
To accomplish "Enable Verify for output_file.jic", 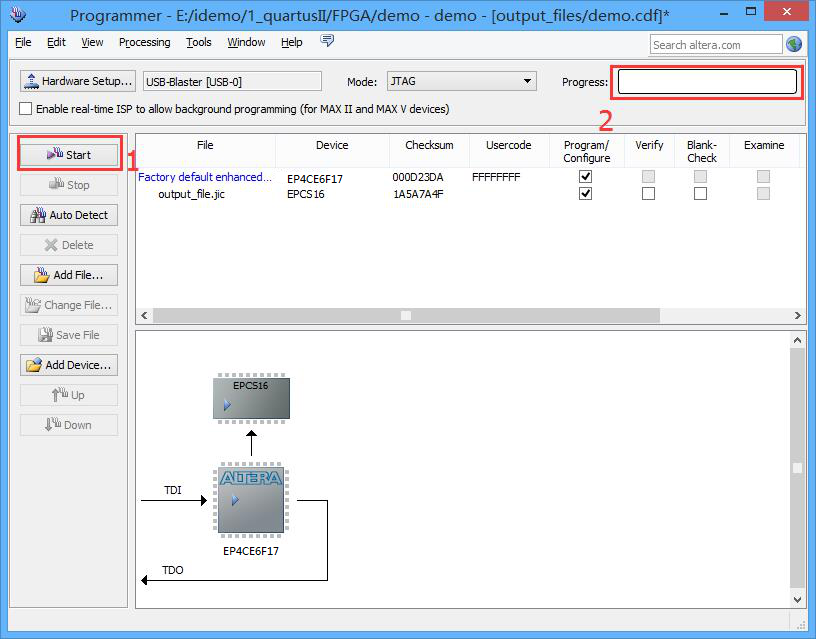I will click(x=648, y=194).
